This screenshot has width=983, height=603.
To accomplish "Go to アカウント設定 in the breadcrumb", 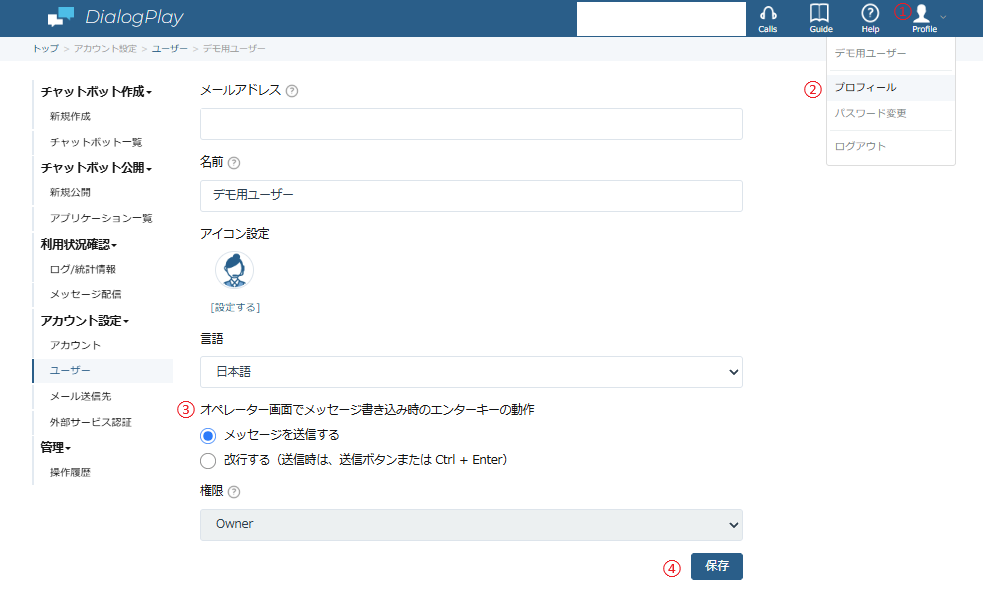I will [105, 49].
